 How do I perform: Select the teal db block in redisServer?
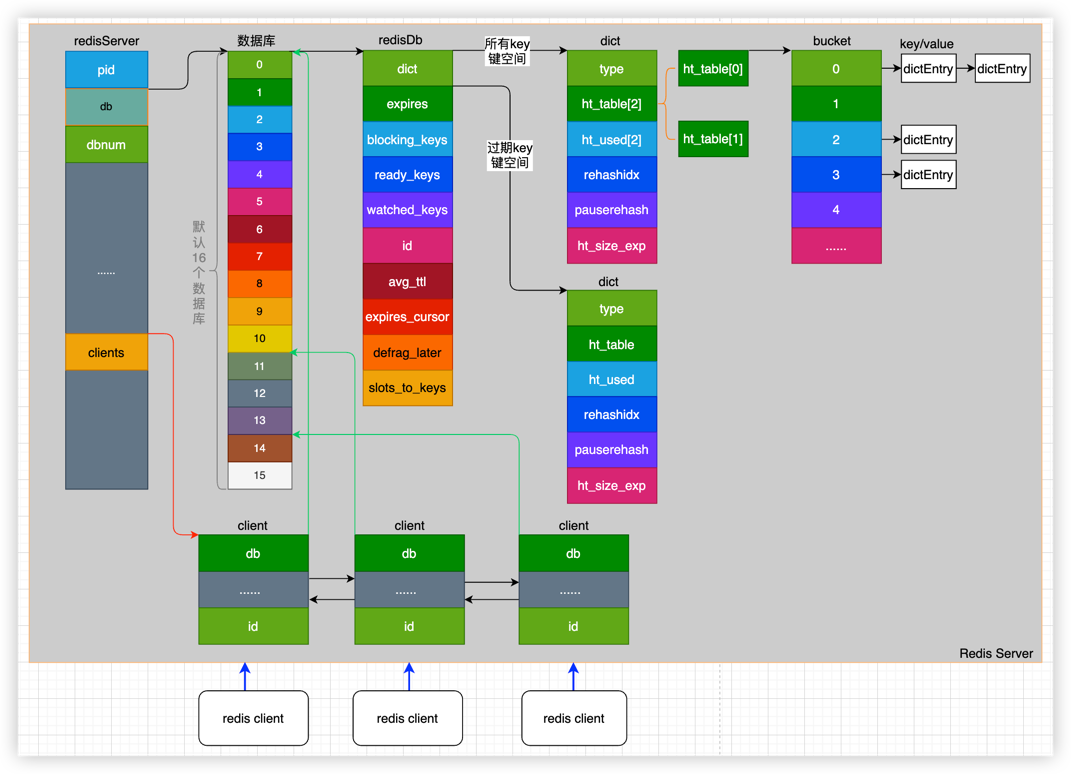(106, 107)
